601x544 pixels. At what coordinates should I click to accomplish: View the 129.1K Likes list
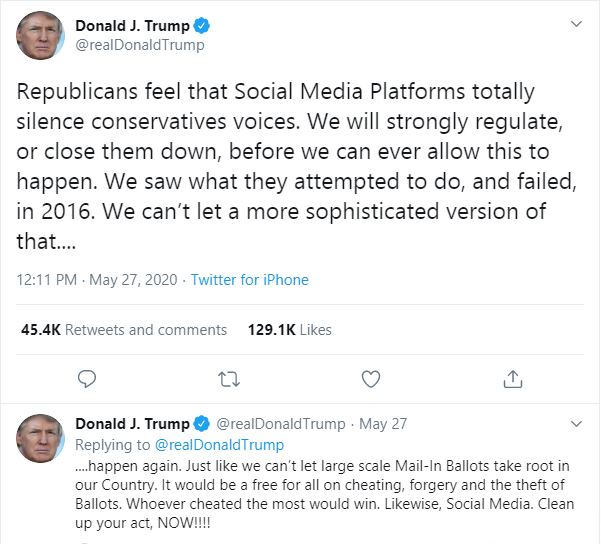[289, 329]
